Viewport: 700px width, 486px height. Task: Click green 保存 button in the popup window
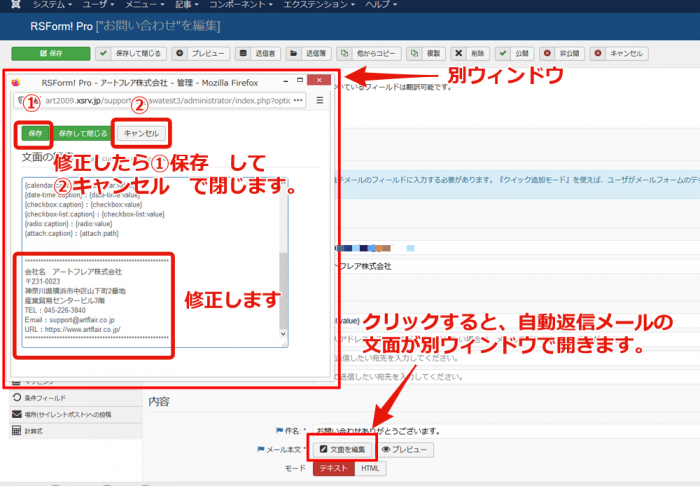[35, 133]
